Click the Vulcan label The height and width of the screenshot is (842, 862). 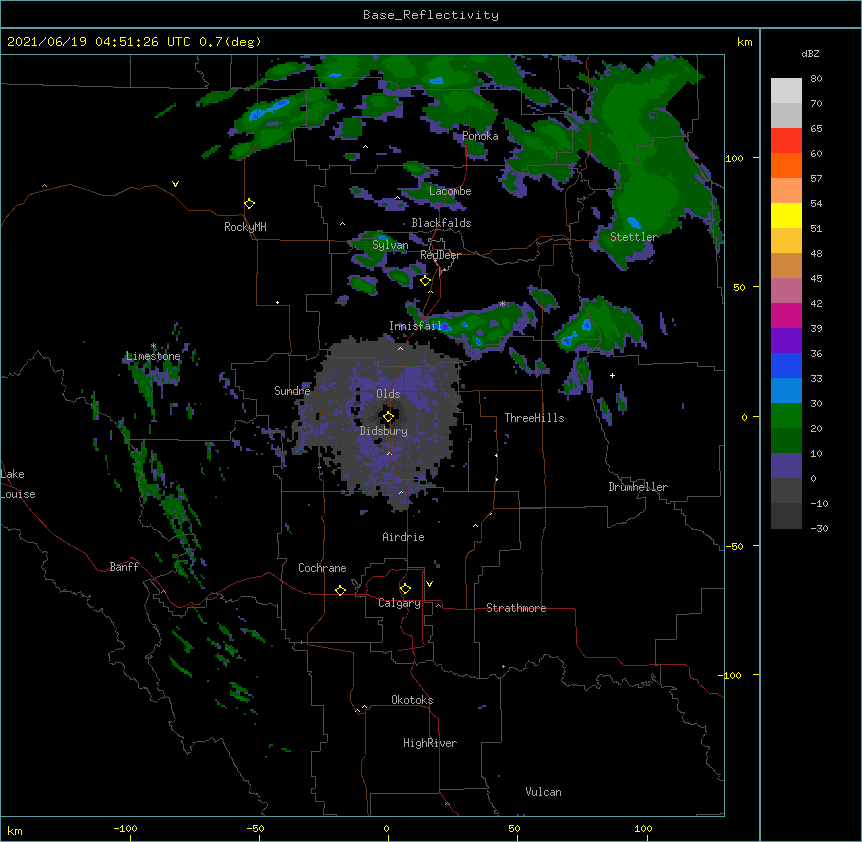(543, 792)
